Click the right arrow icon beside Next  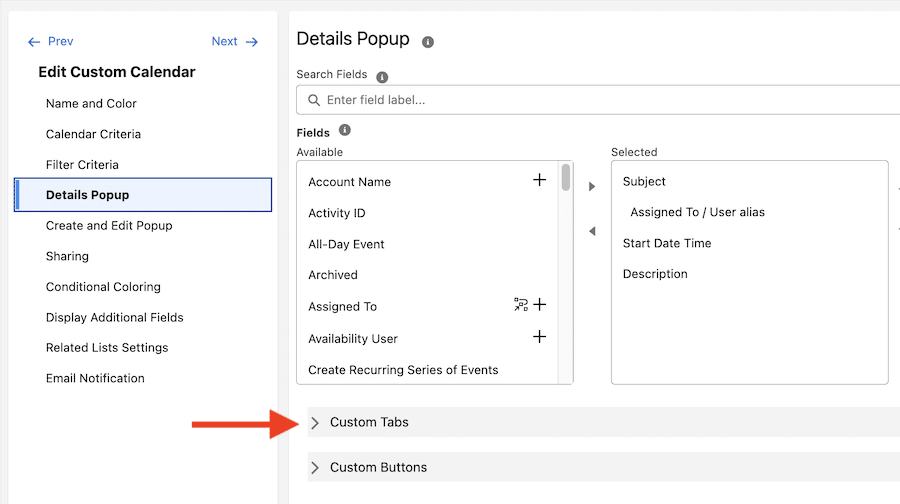[x=251, y=42]
